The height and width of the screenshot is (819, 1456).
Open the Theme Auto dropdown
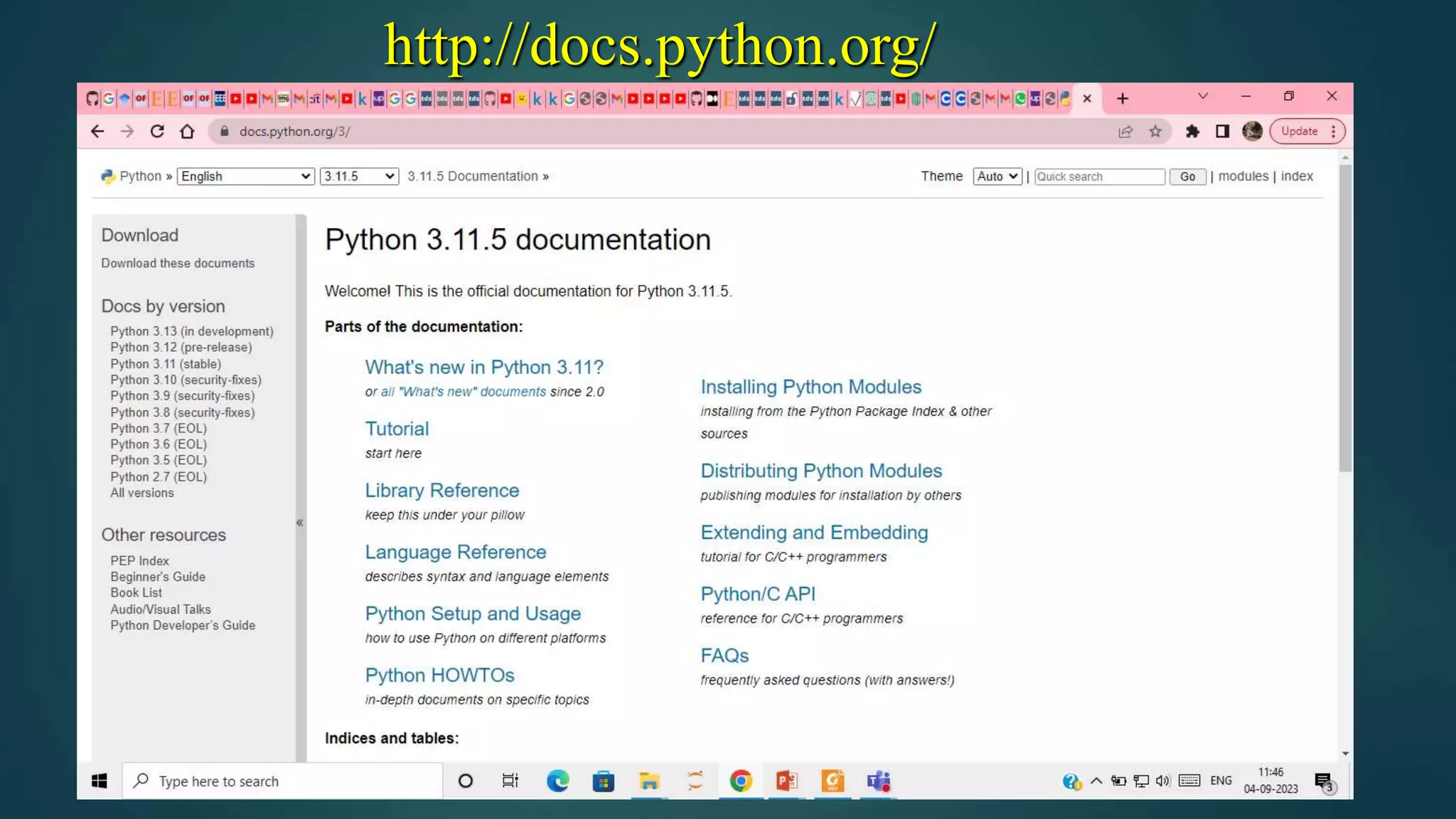(x=997, y=176)
